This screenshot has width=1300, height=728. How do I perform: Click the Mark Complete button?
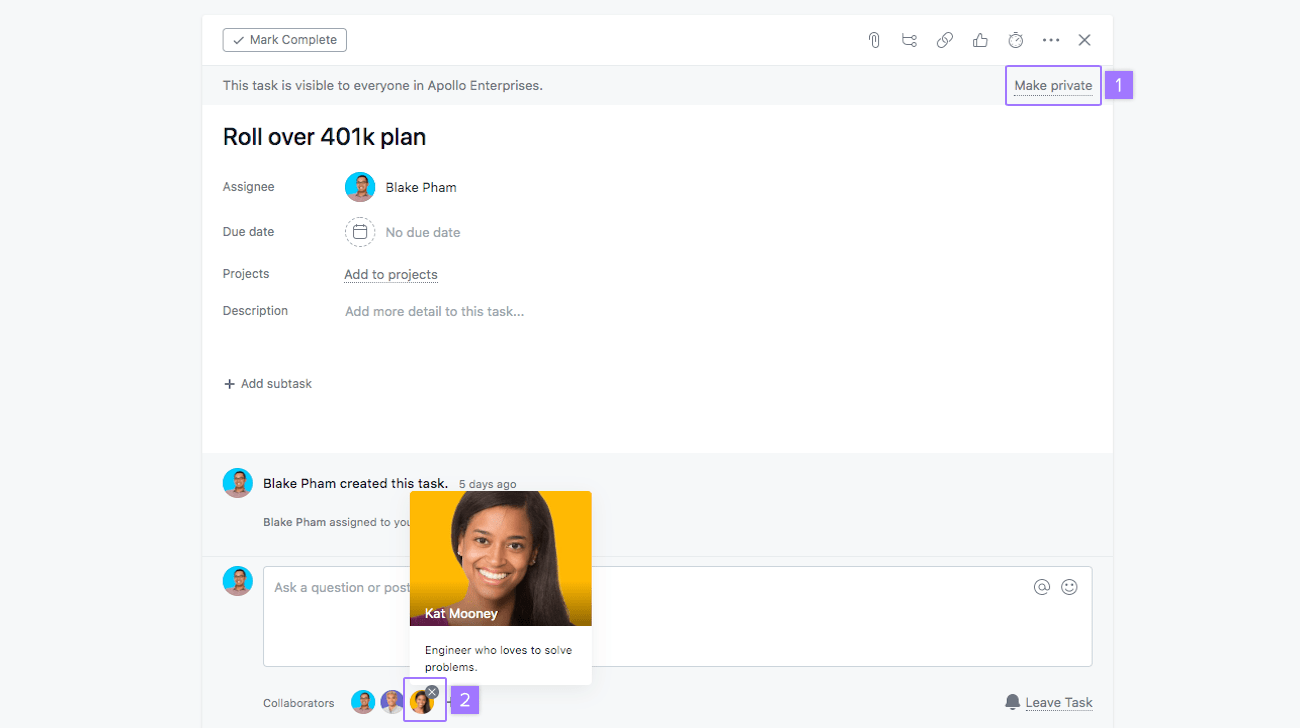coord(285,40)
